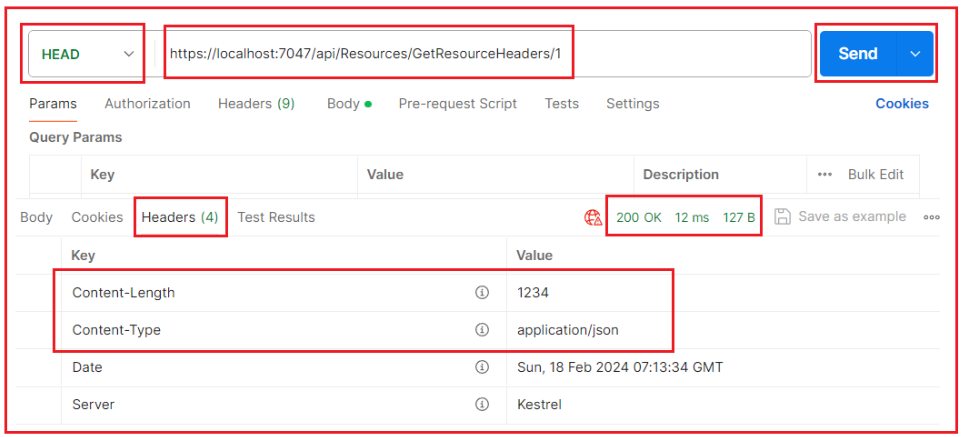Click the Content-Type info icon

click(482, 330)
